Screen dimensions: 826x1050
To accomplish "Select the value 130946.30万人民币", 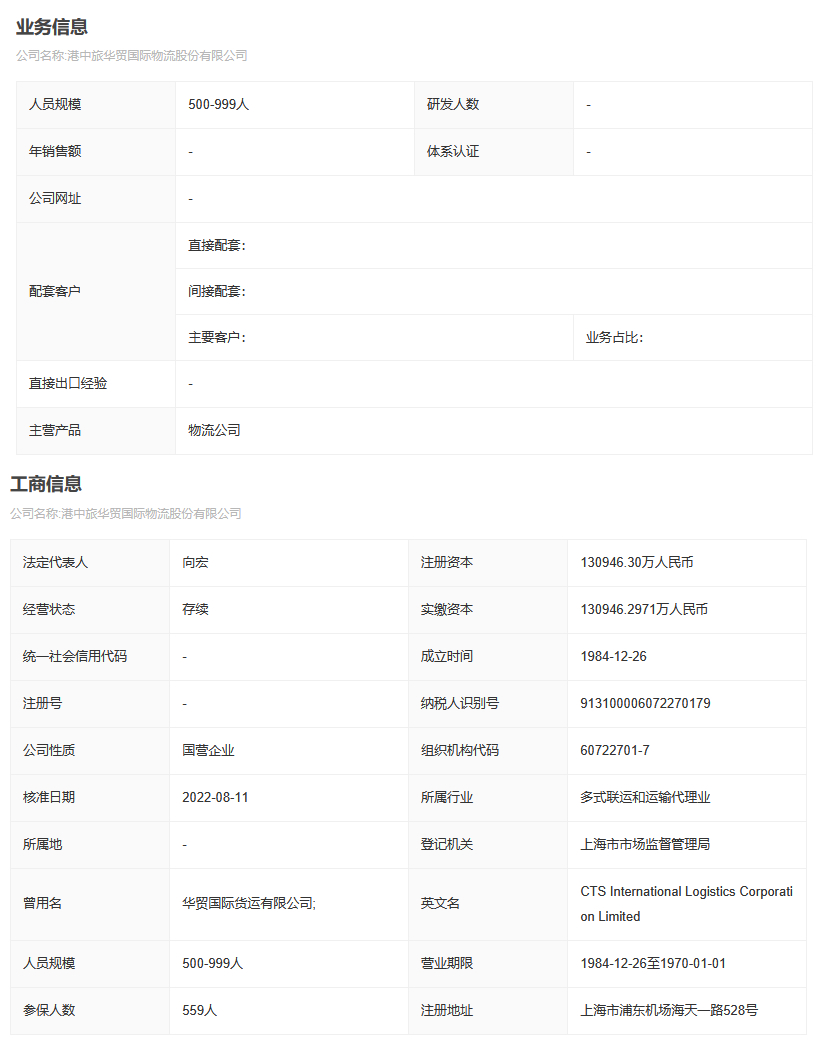I will click(x=637, y=562).
